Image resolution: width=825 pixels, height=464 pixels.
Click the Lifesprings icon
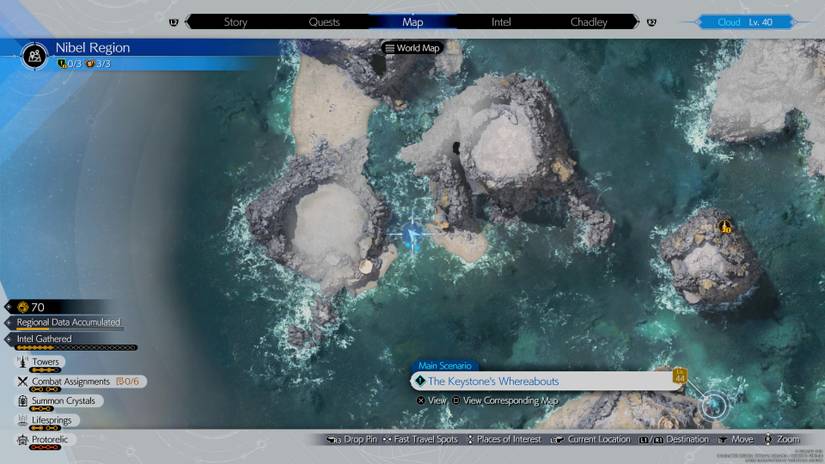23,421
